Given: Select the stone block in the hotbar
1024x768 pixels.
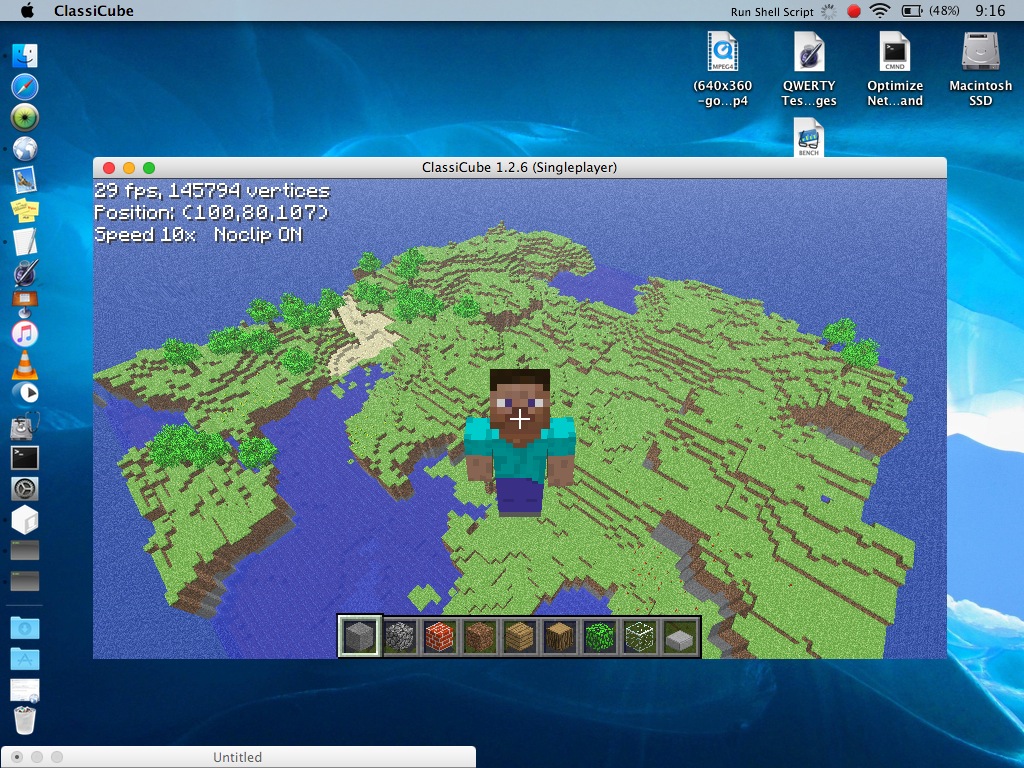Looking at the screenshot, I should coord(360,636).
